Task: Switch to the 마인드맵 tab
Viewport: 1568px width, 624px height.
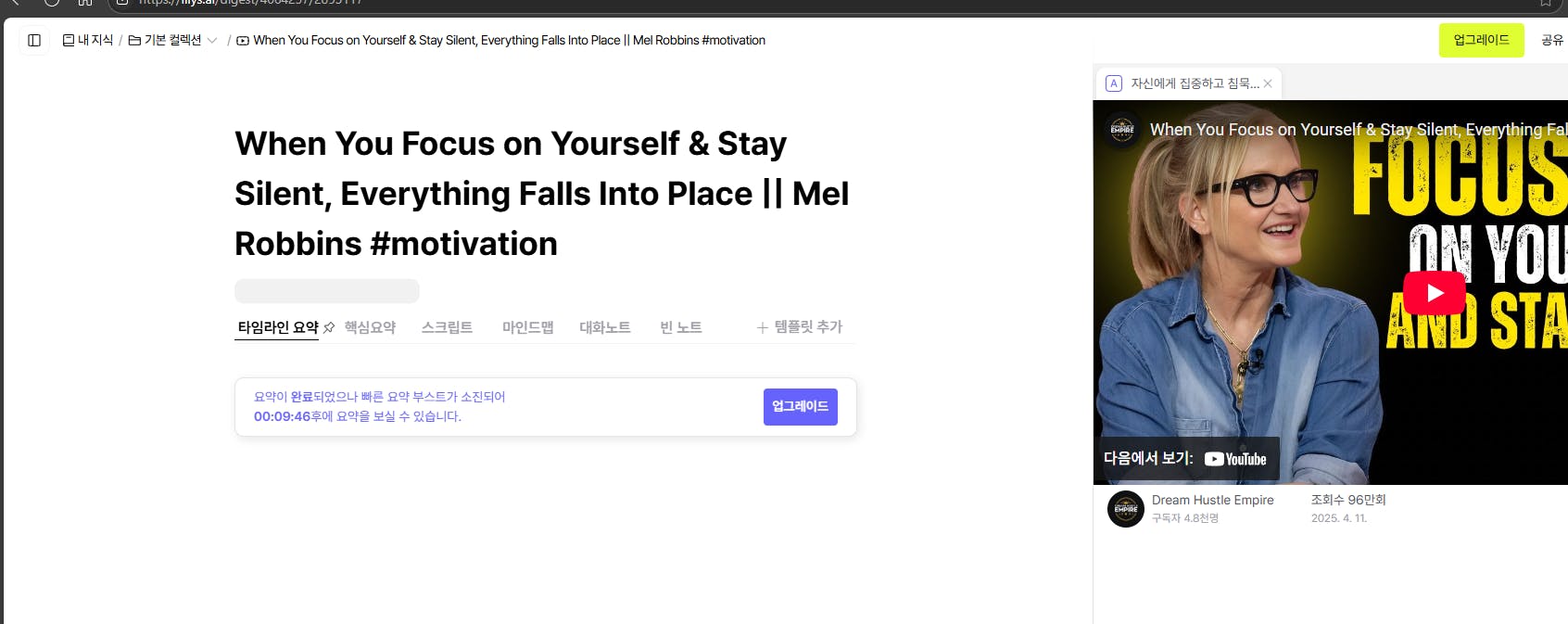Action: tap(527, 327)
